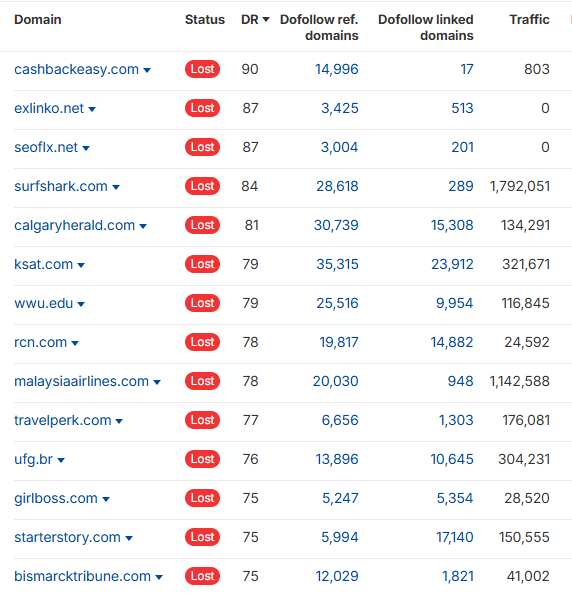
Task: Expand dropdown arrow next to surfshark.com
Action: tap(116, 188)
